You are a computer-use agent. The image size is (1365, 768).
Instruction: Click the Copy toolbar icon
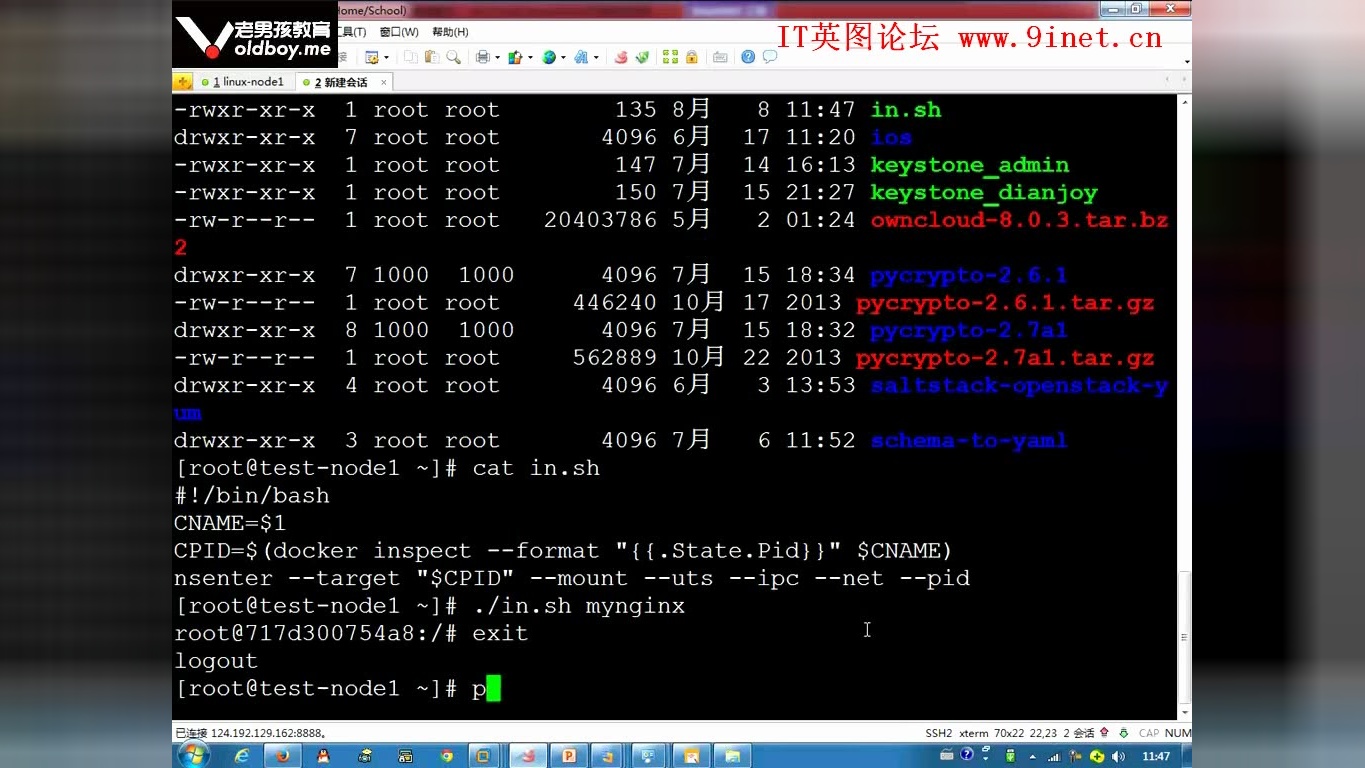(411, 57)
